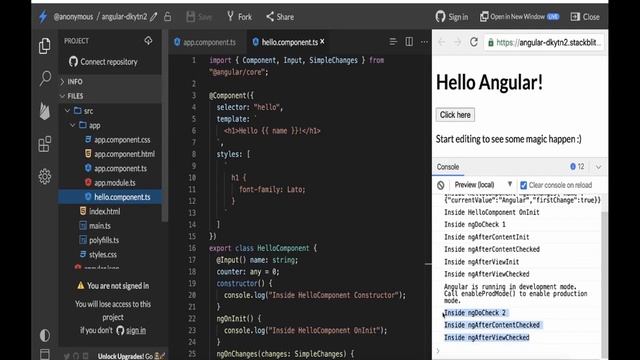Click the download project icon
This screenshot has width=640, height=360.
[x=148, y=40]
